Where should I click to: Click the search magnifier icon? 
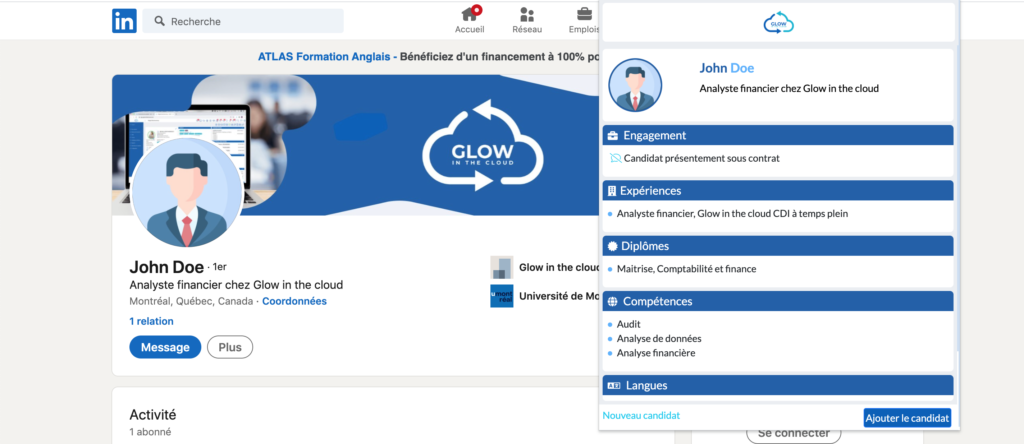[x=159, y=21]
